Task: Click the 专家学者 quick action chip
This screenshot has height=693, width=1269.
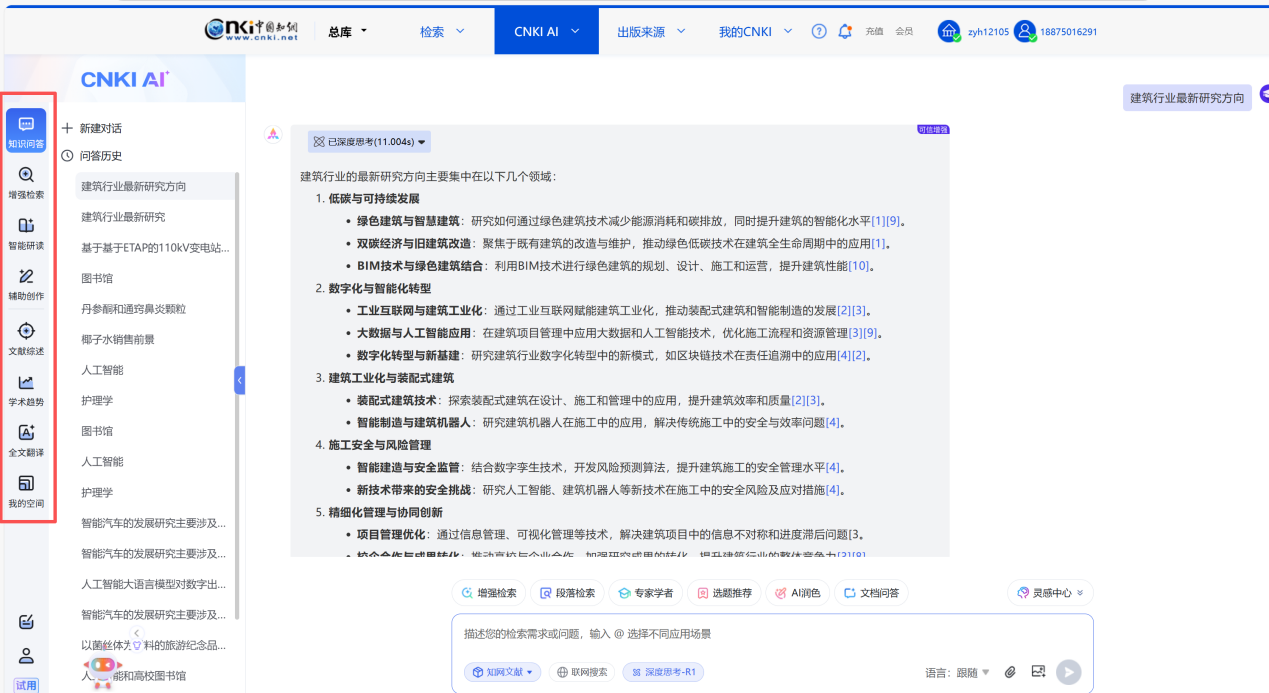Action: point(646,593)
